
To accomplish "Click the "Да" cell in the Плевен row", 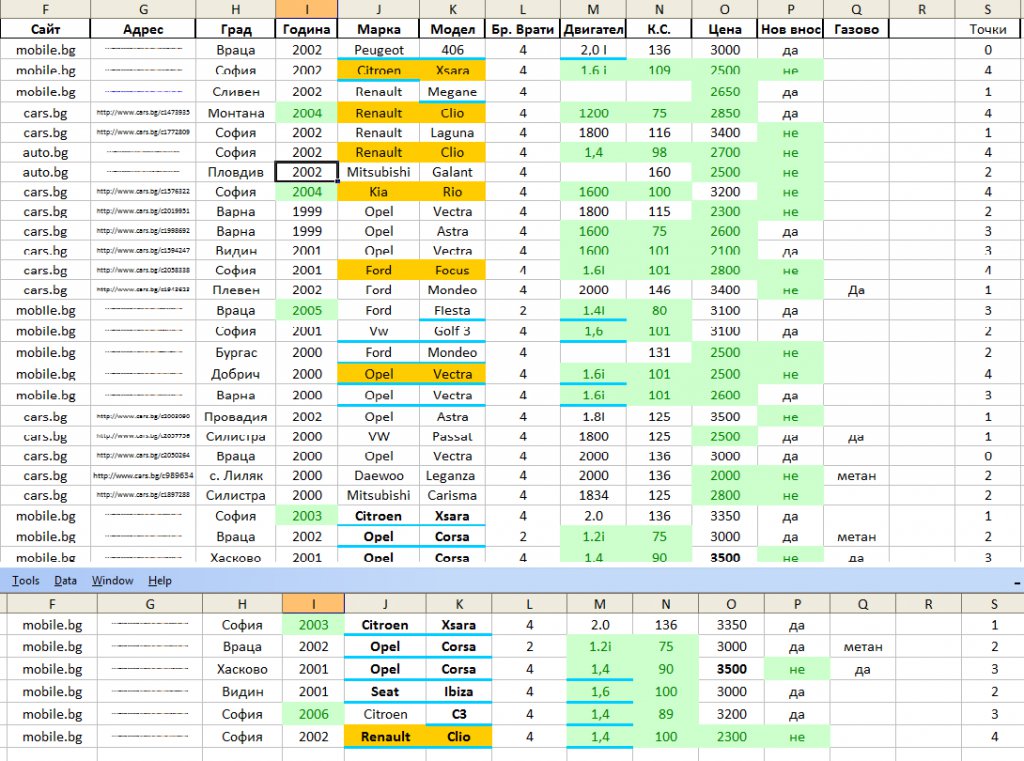I will [855, 290].
